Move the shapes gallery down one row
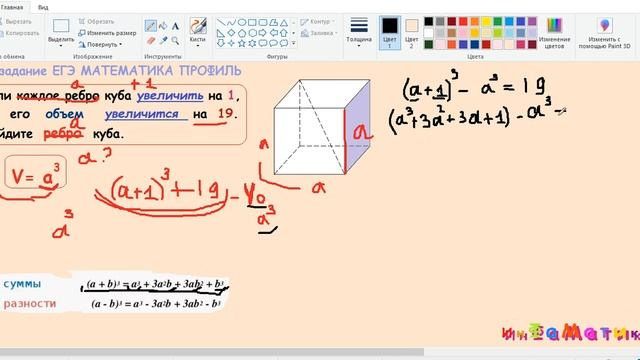The height and width of the screenshot is (360, 640). (x=293, y=33)
